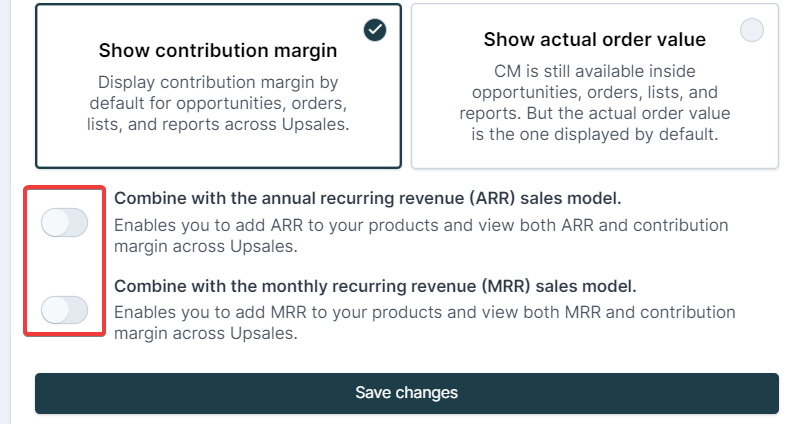812x424 pixels.
Task: Enable the ARR sales model toggle
Action: (x=65, y=223)
